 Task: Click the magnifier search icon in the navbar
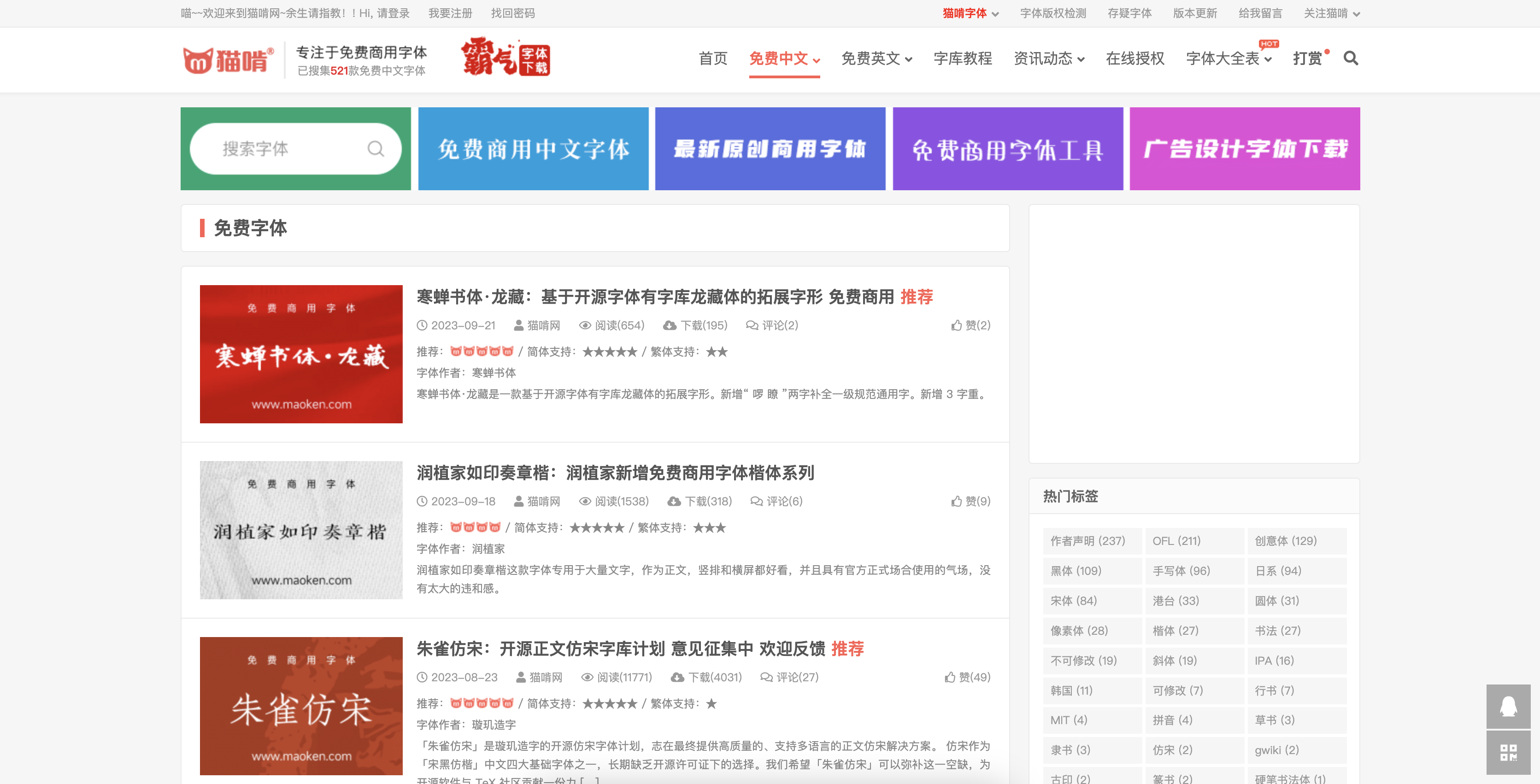coord(1351,59)
